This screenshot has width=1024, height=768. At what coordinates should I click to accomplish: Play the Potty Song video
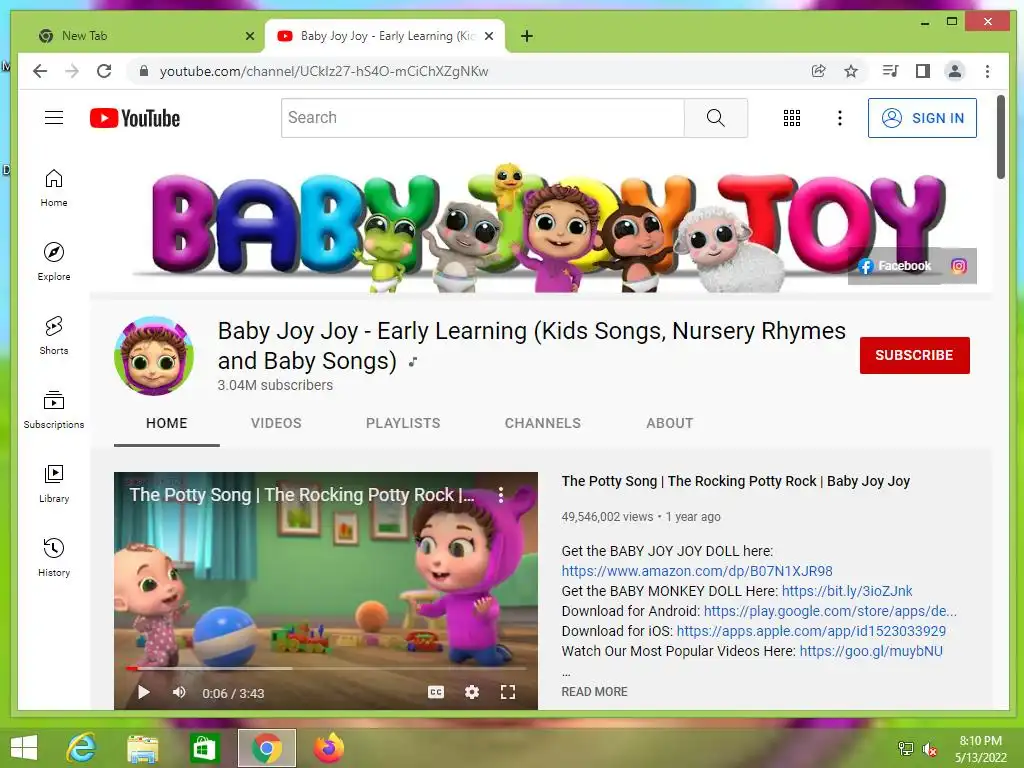[x=144, y=692]
